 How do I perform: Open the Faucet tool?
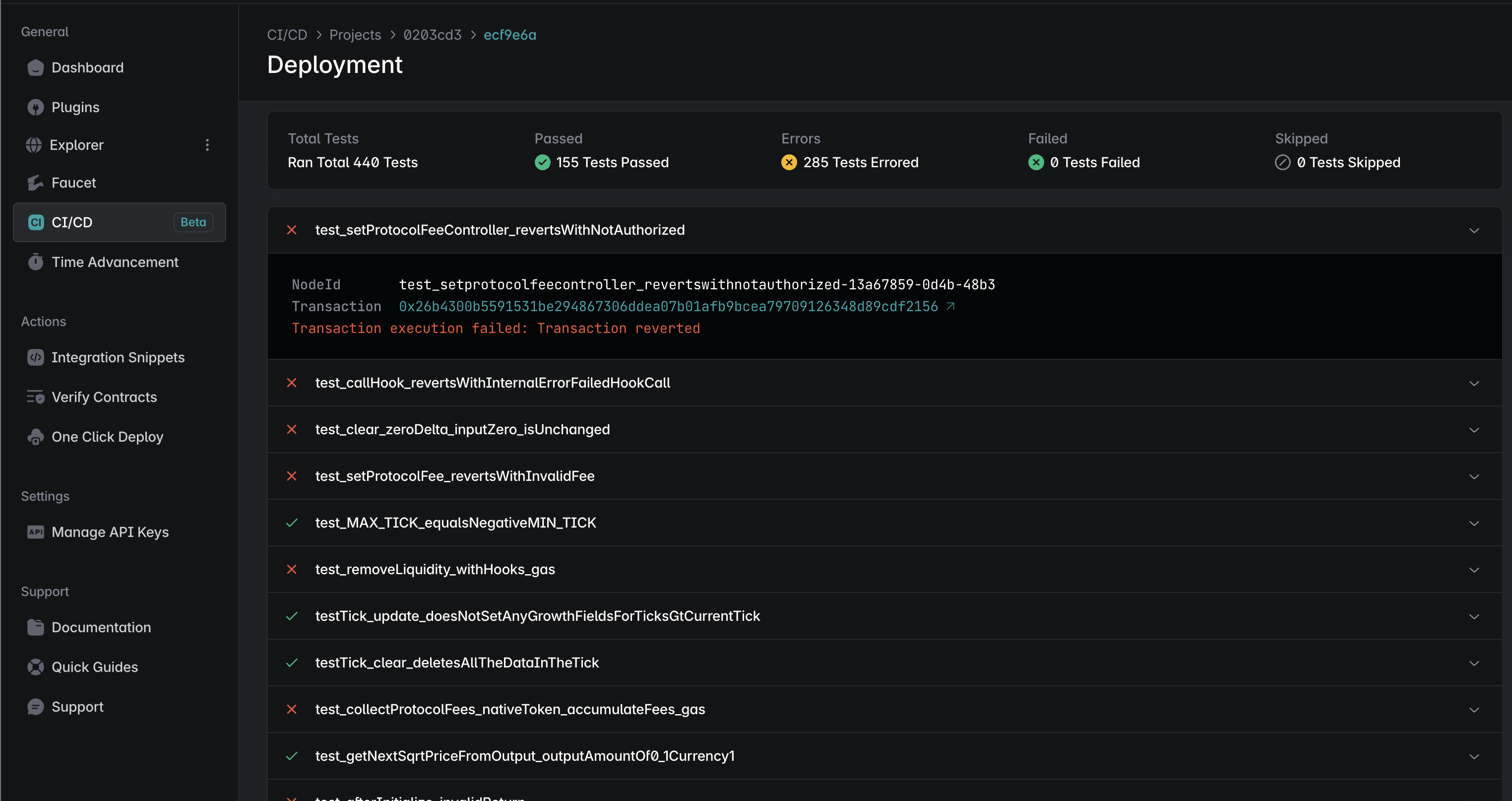74,182
